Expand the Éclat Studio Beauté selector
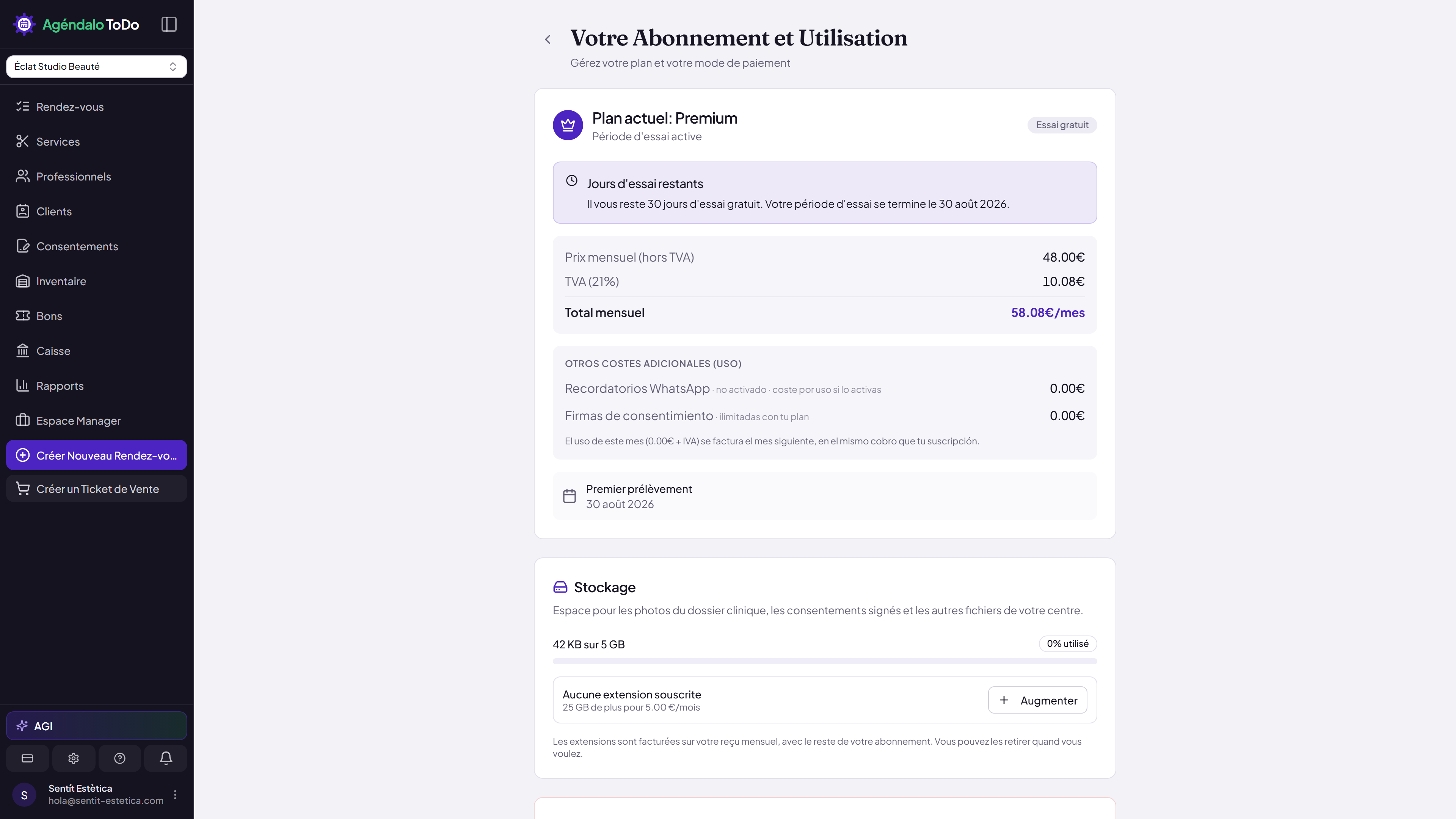1456x819 pixels. 97,66
